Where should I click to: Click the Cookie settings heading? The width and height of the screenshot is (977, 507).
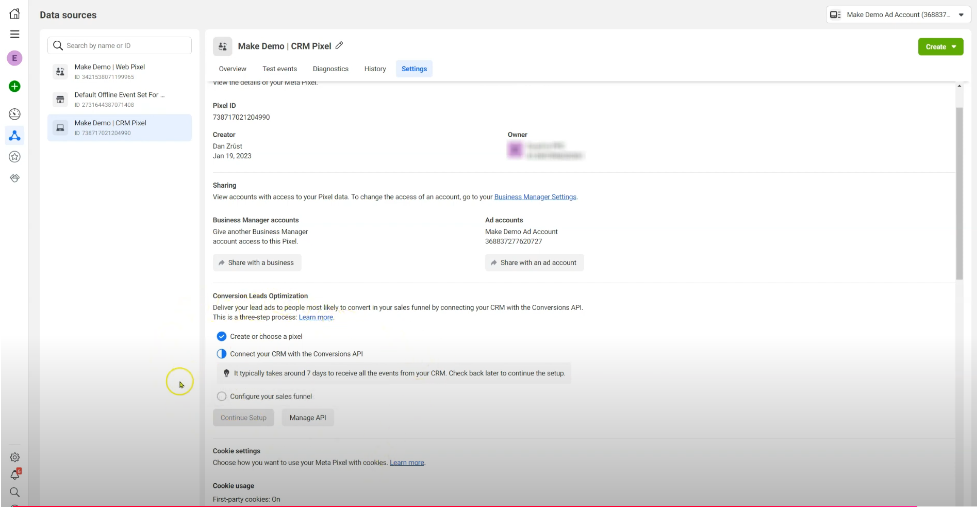click(x=236, y=451)
